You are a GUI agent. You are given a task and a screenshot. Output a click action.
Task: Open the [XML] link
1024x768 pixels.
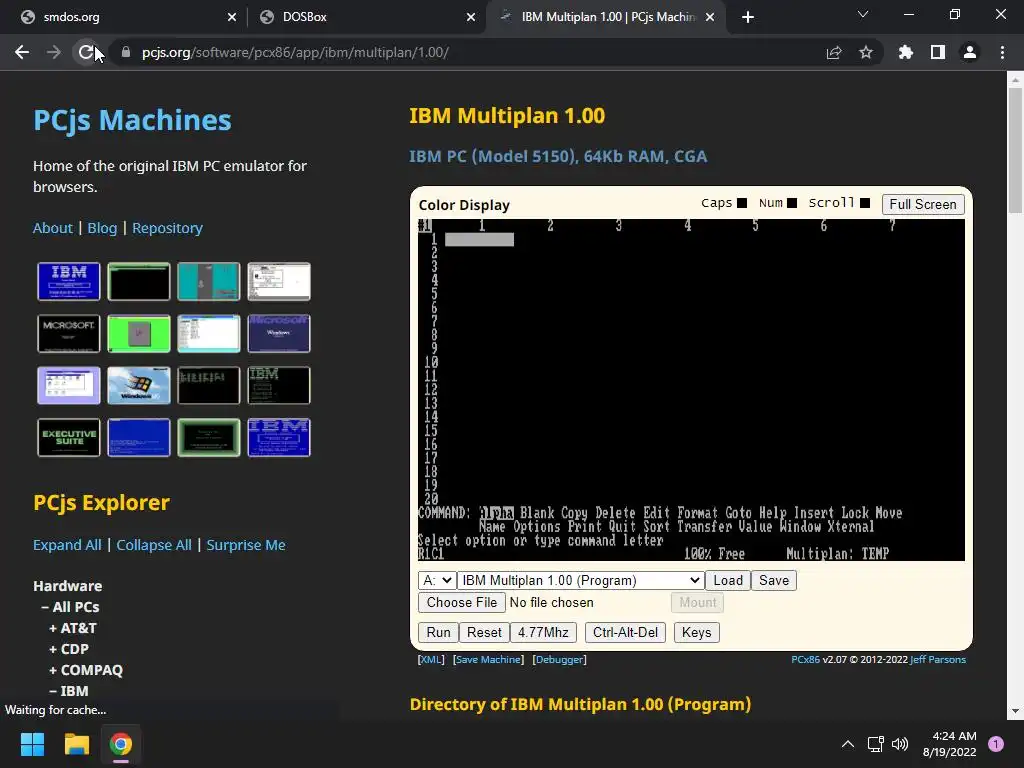tap(431, 660)
